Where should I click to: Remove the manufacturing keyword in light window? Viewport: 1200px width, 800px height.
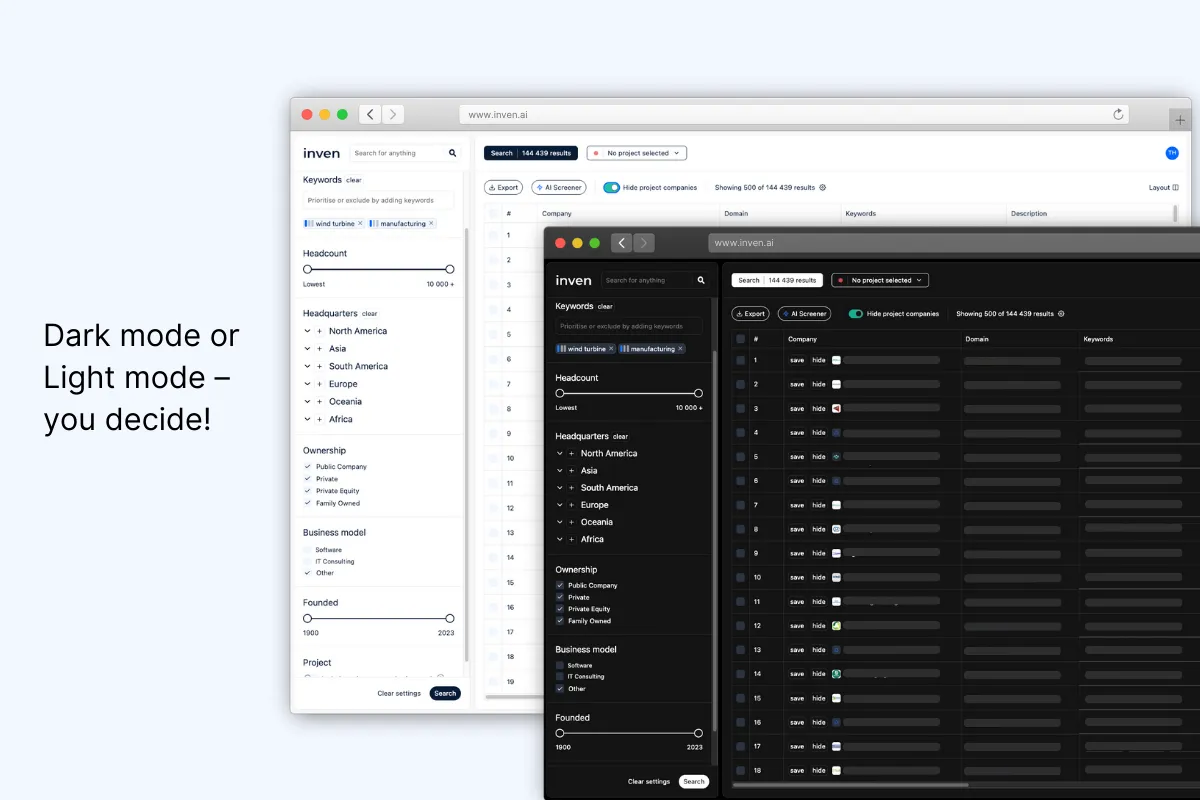click(x=431, y=224)
